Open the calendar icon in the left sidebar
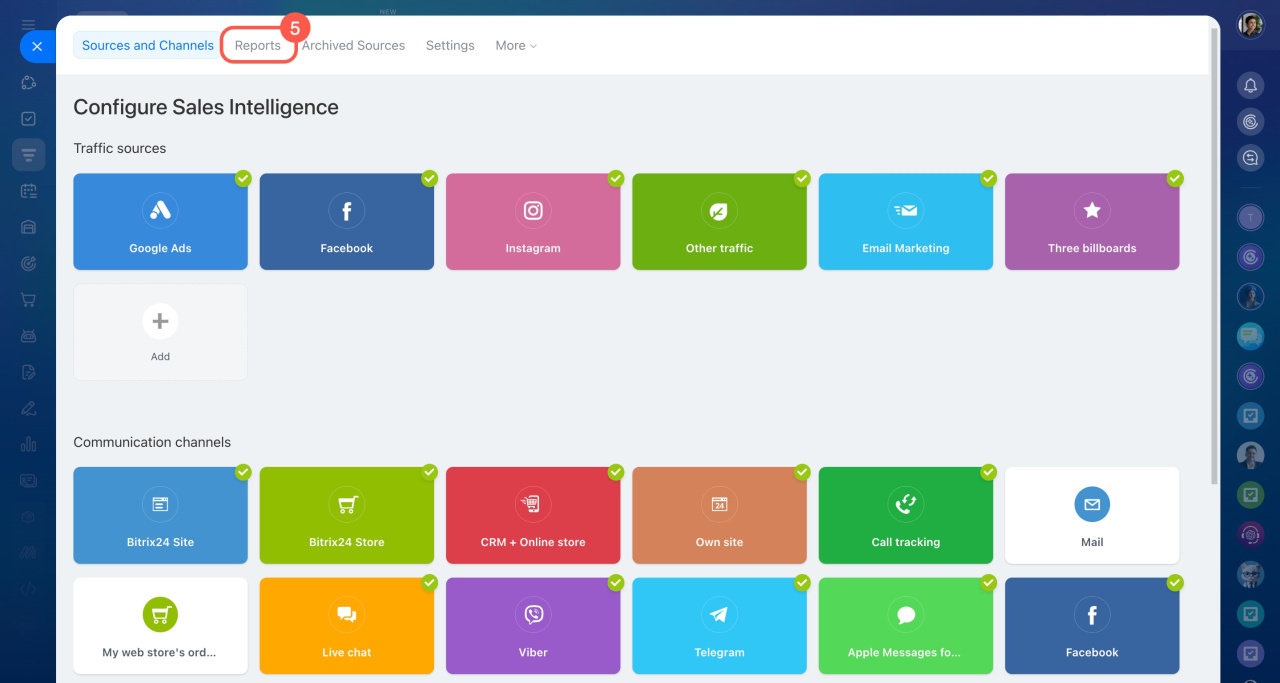This screenshot has height=683, width=1280. click(x=28, y=191)
